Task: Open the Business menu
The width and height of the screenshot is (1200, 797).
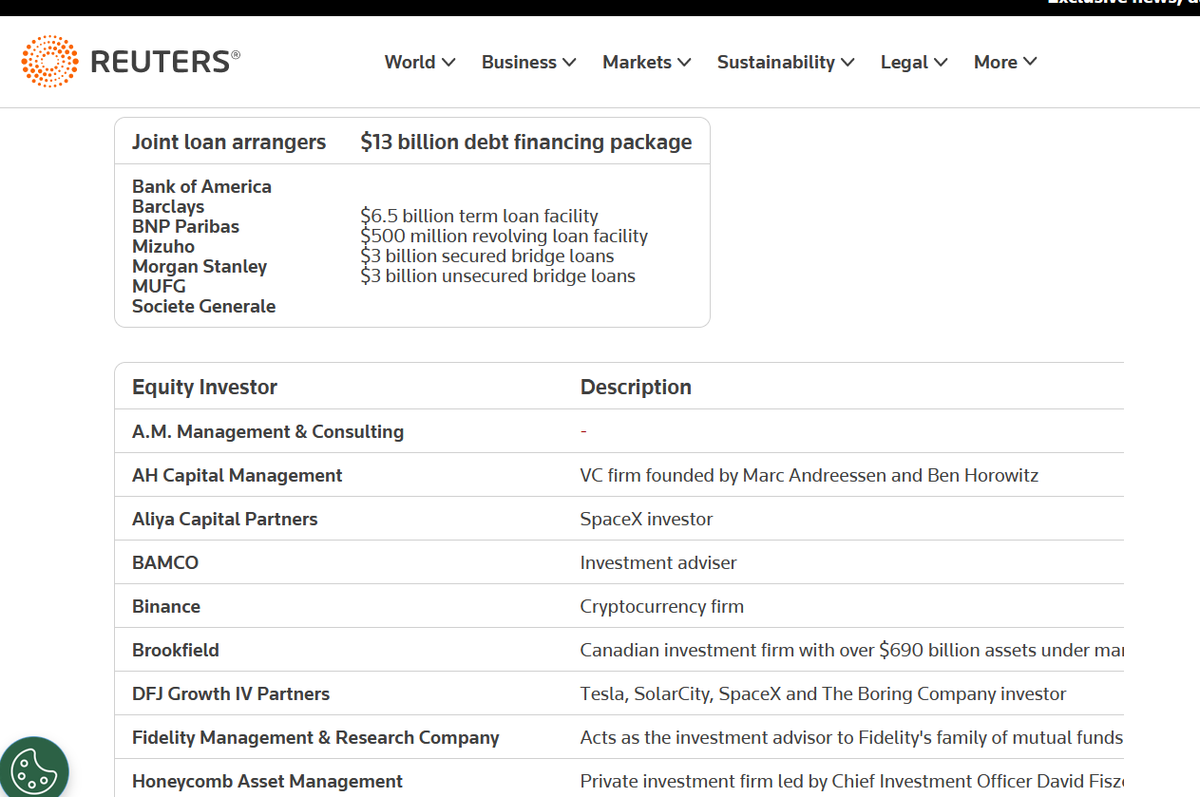Action: click(x=529, y=62)
